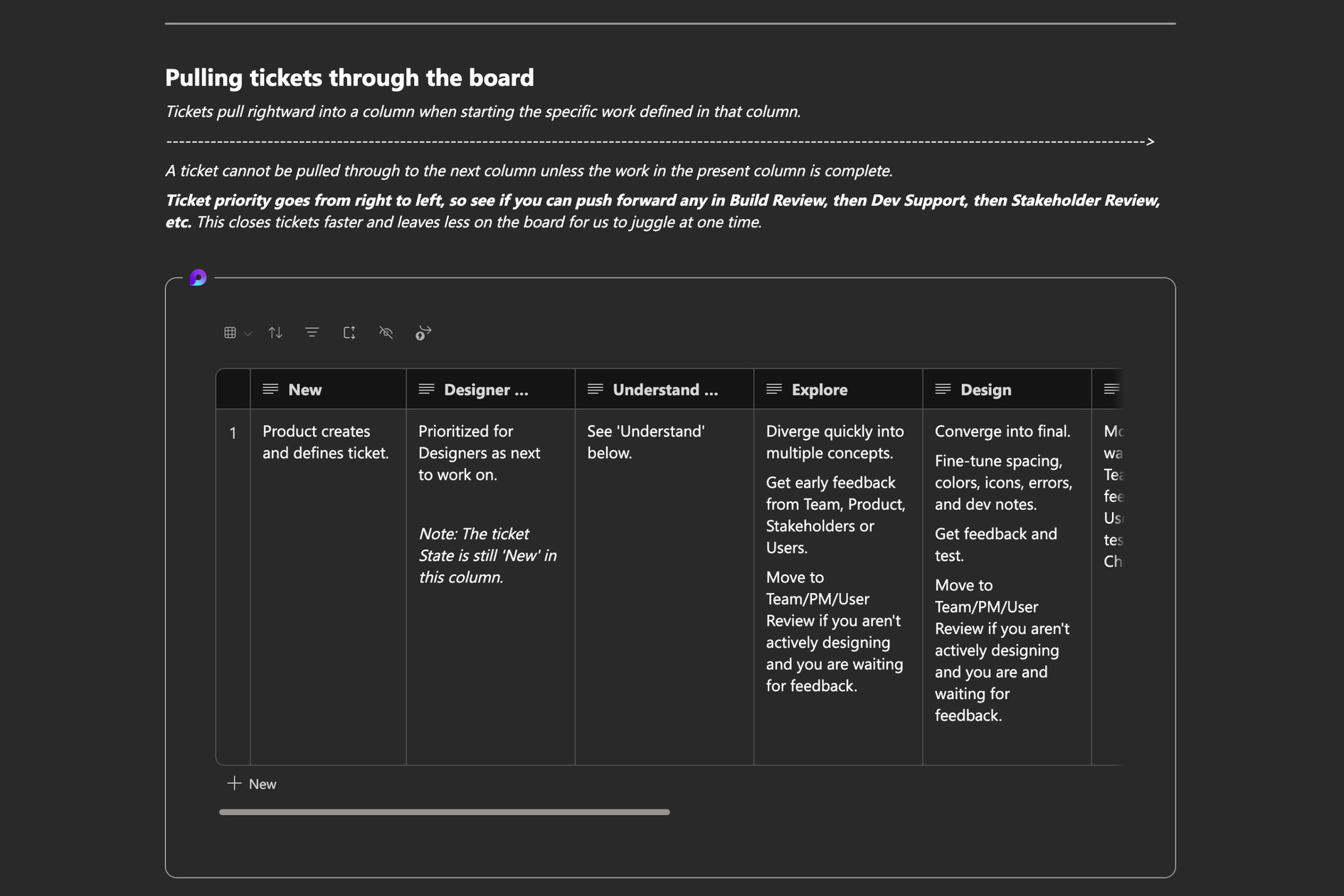Click text icon of partially hidden last column

point(1111,389)
